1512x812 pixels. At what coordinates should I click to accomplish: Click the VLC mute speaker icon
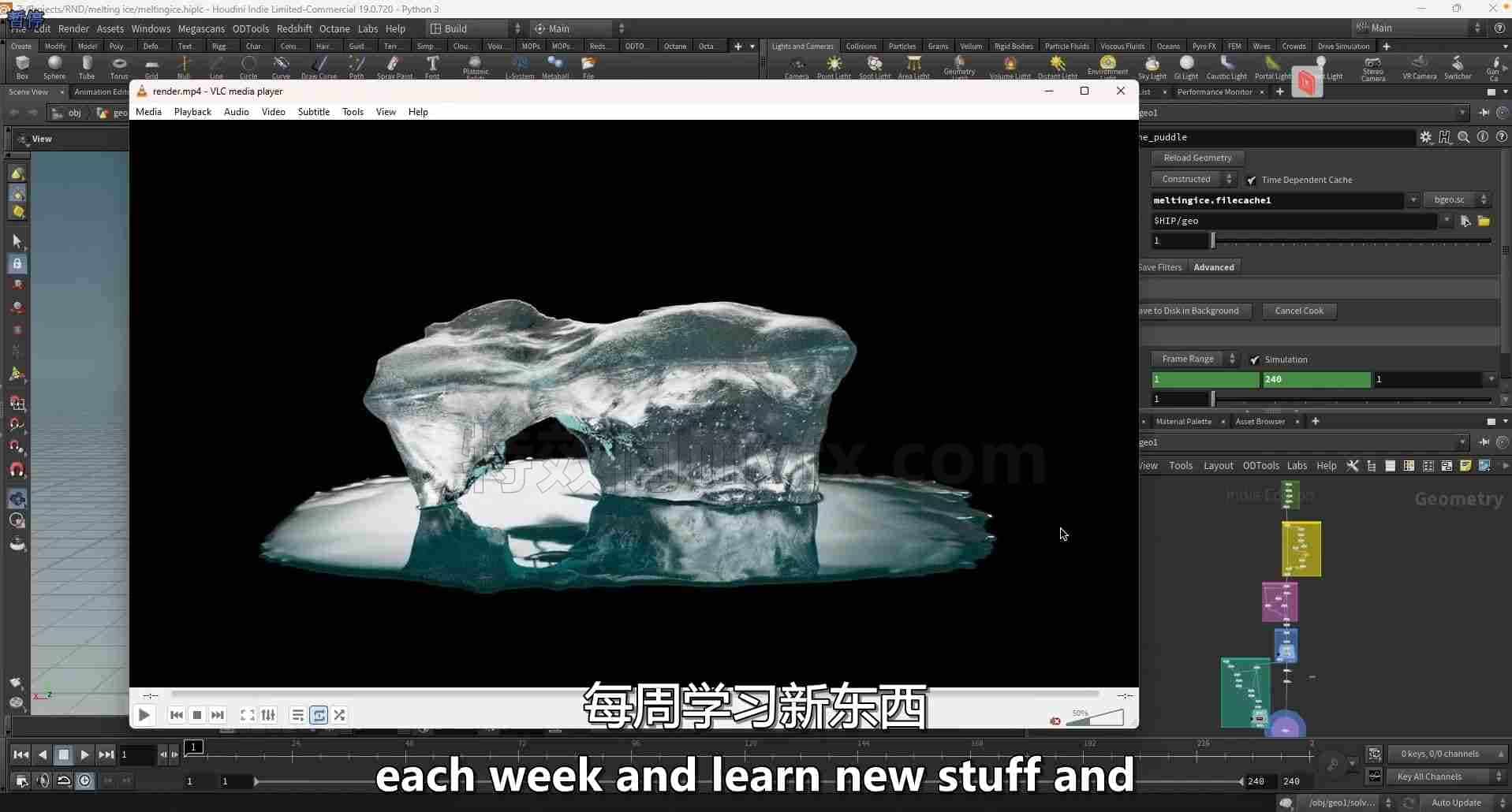1055,721
